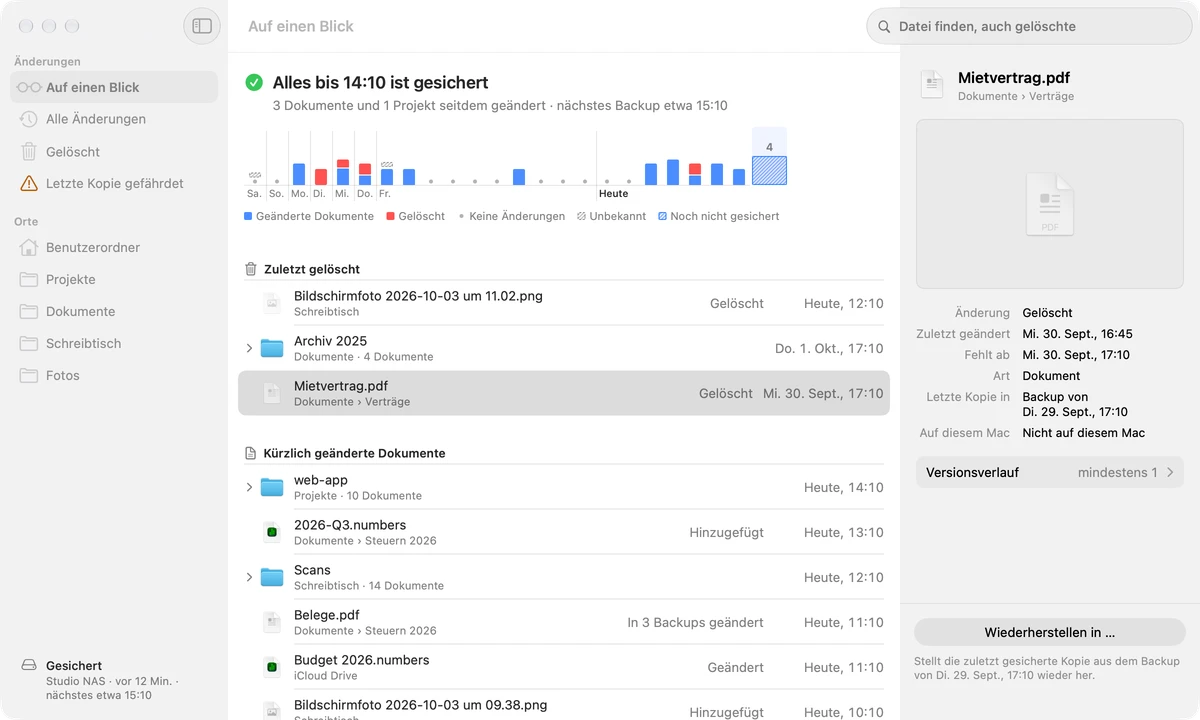This screenshot has width=1200, height=720.
Task: Open the Auf einen Blick view
Action: tap(114, 87)
